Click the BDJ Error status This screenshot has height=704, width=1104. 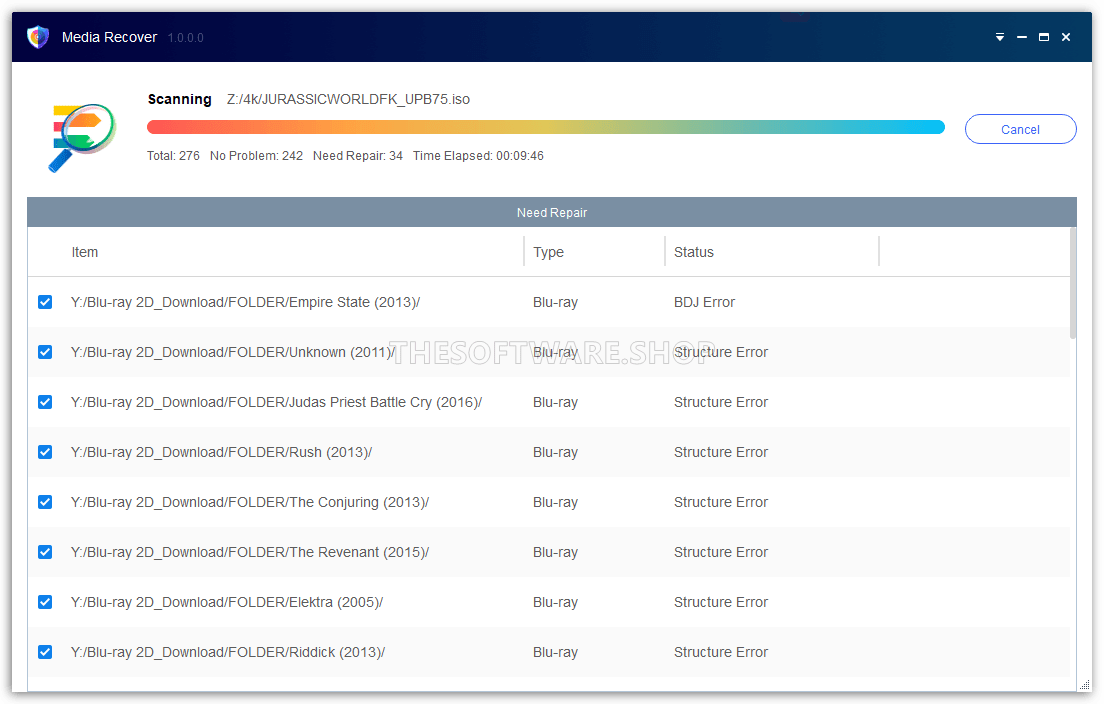pos(704,302)
